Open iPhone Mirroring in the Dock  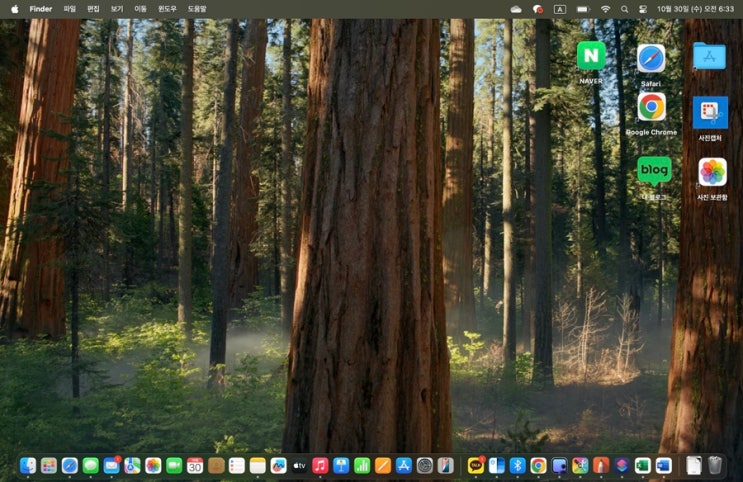(445, 466)
